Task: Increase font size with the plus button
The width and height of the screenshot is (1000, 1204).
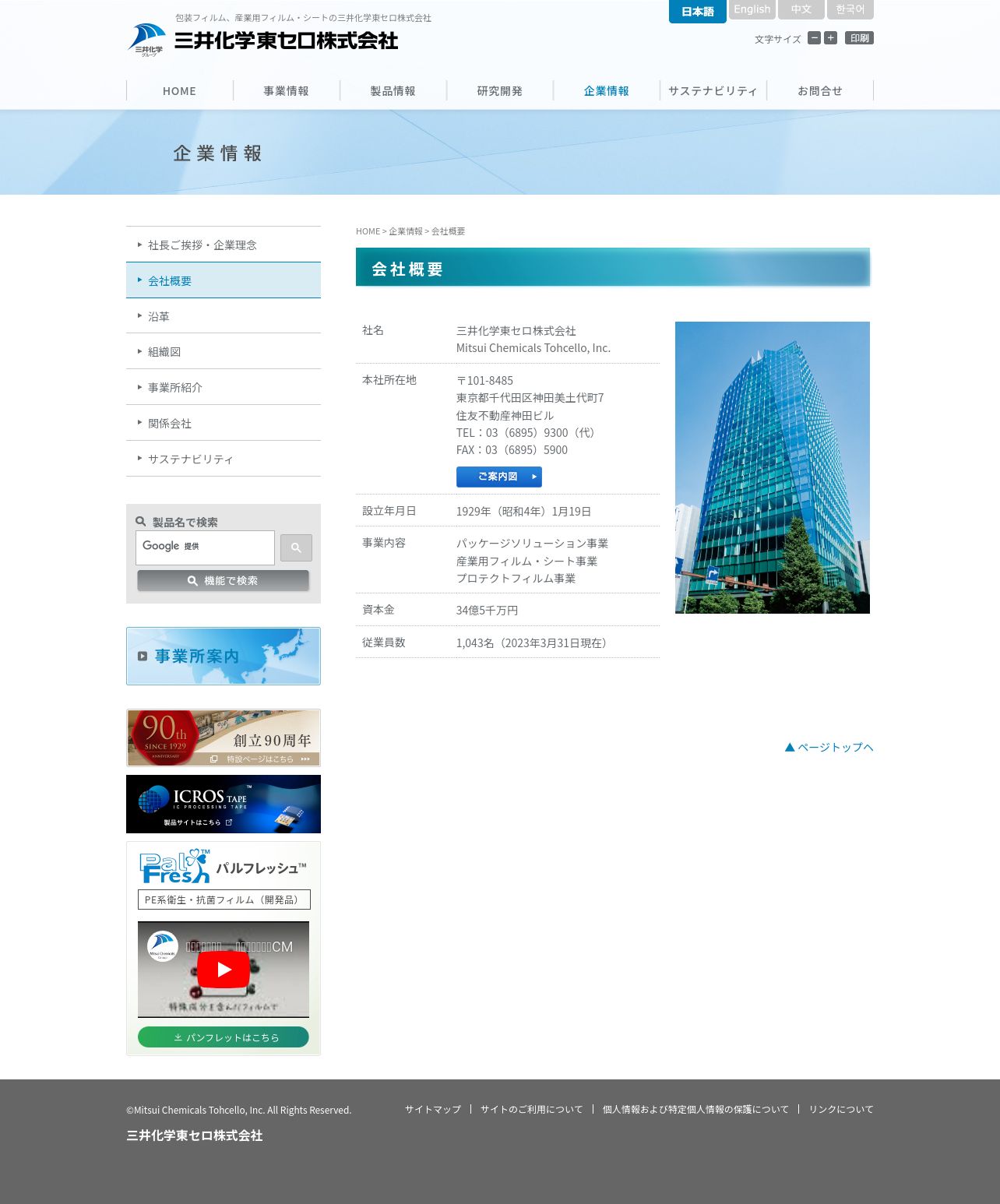Action: [x=830, y=38]
